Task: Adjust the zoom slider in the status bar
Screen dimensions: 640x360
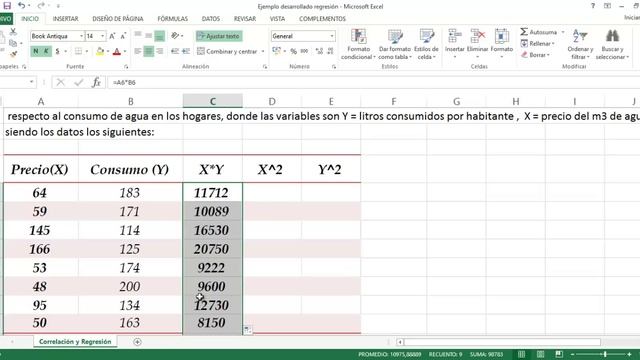Action: [x=604, y=354]
